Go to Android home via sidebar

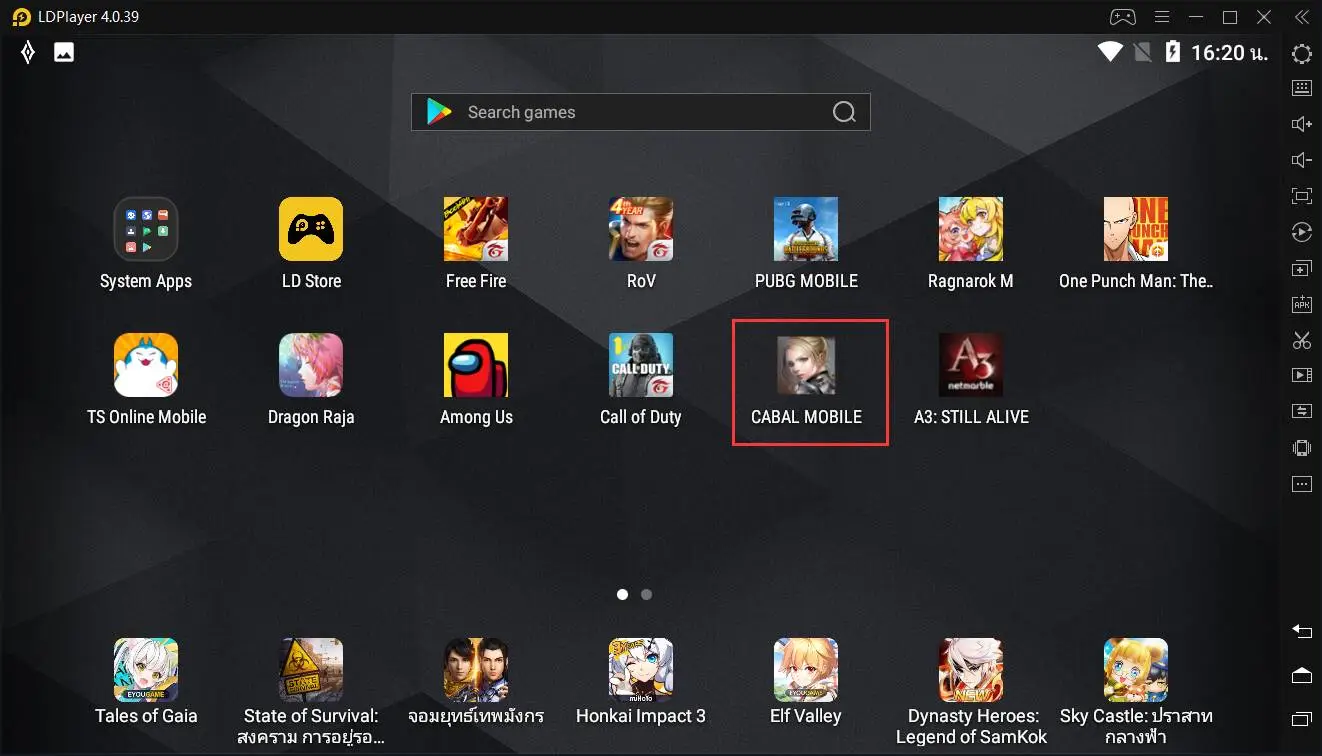click(x=1302, y=675)
